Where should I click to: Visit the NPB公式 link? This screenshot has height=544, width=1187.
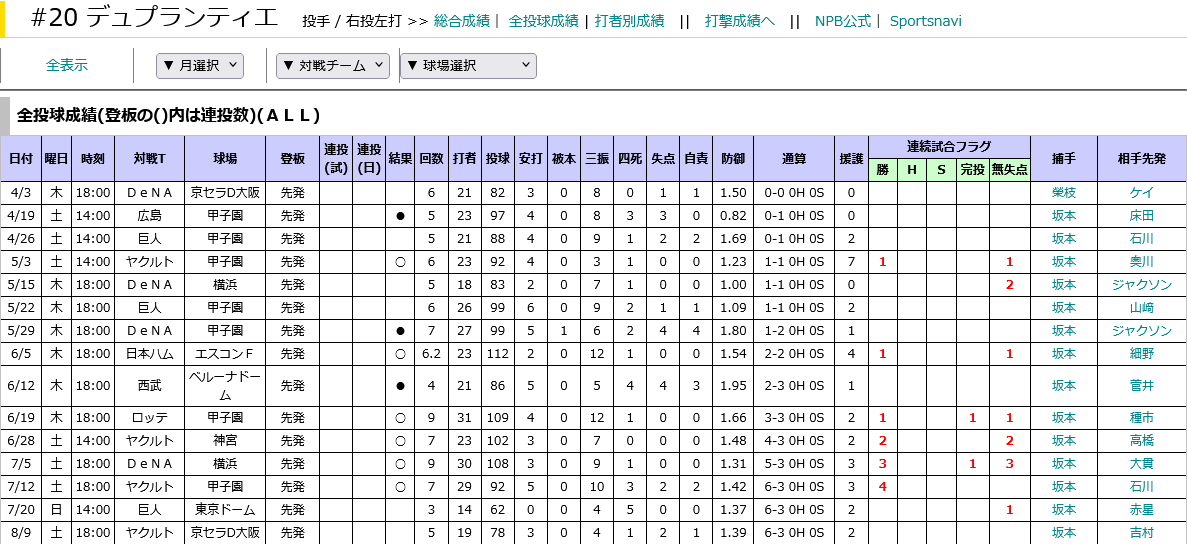pyautogui.click(x=842, y=21)
